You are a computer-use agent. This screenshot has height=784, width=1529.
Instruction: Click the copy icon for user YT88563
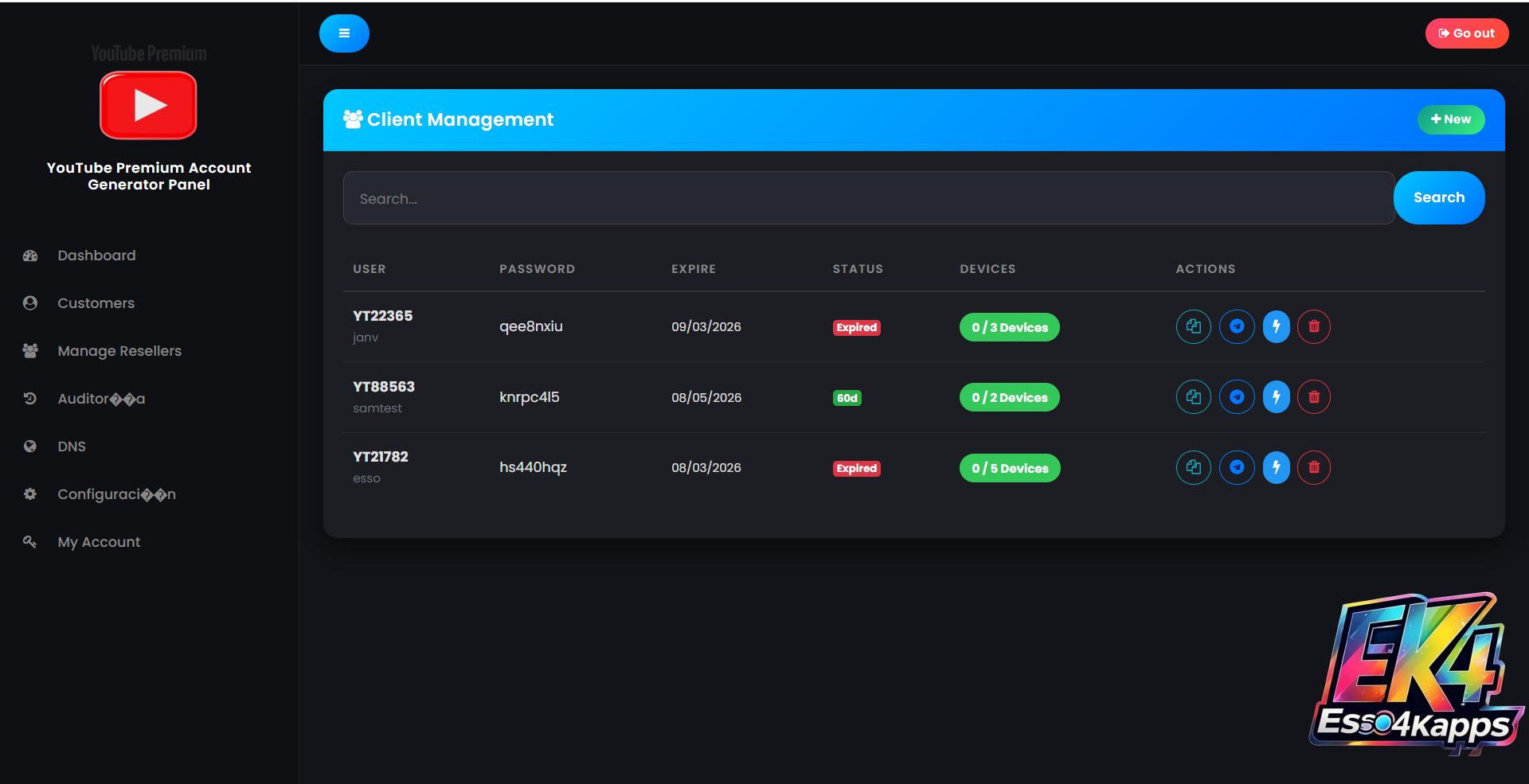coord(1193,397)
